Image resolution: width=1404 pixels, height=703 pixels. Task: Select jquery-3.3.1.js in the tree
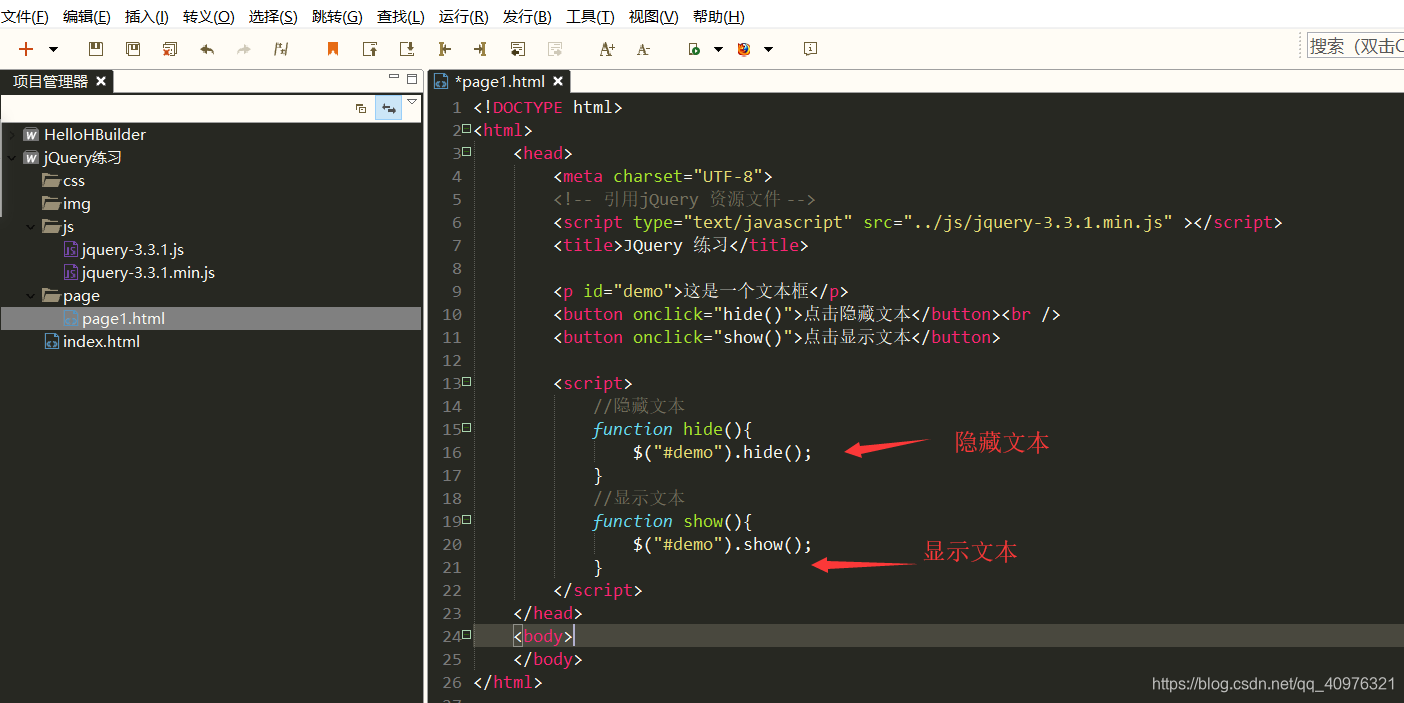point(124,249)
